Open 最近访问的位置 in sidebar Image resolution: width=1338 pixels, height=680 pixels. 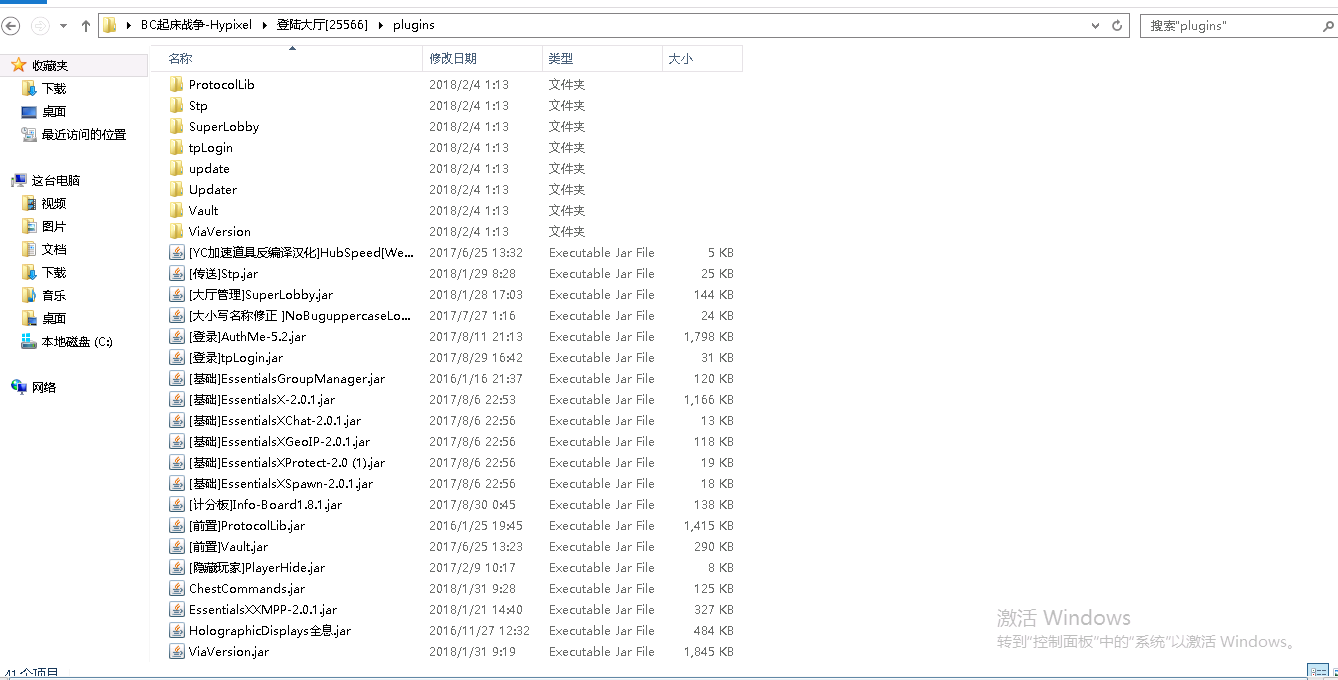(x=84, y=134)
